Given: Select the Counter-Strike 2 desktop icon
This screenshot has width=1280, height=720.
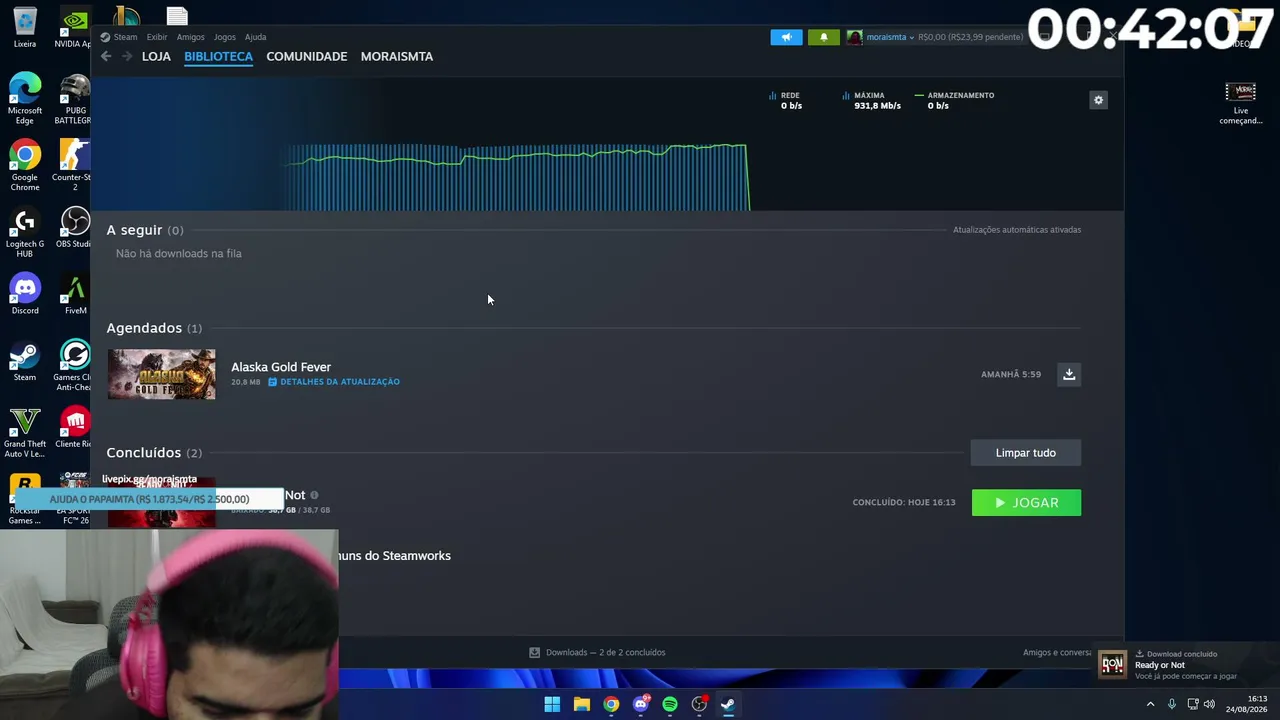Looking at the screenshot, I should pyautogui.click(x=74, y=165).
